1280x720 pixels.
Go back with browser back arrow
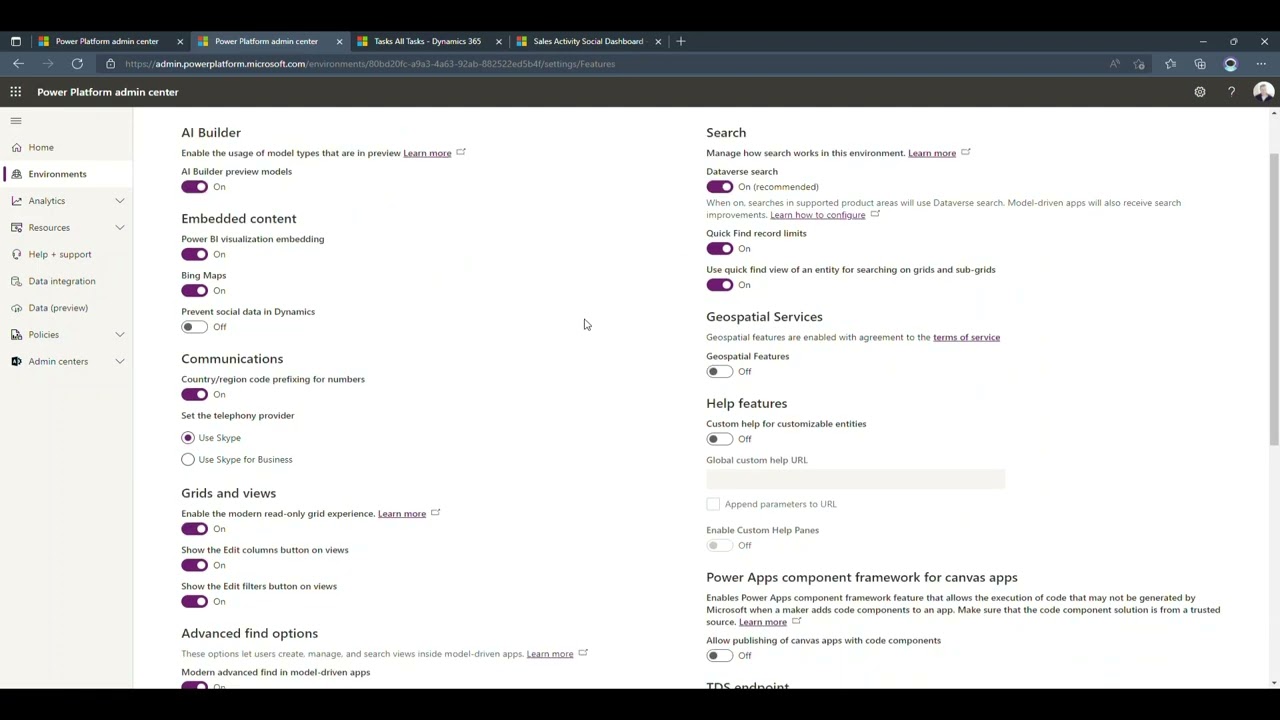tap(19, 64)
